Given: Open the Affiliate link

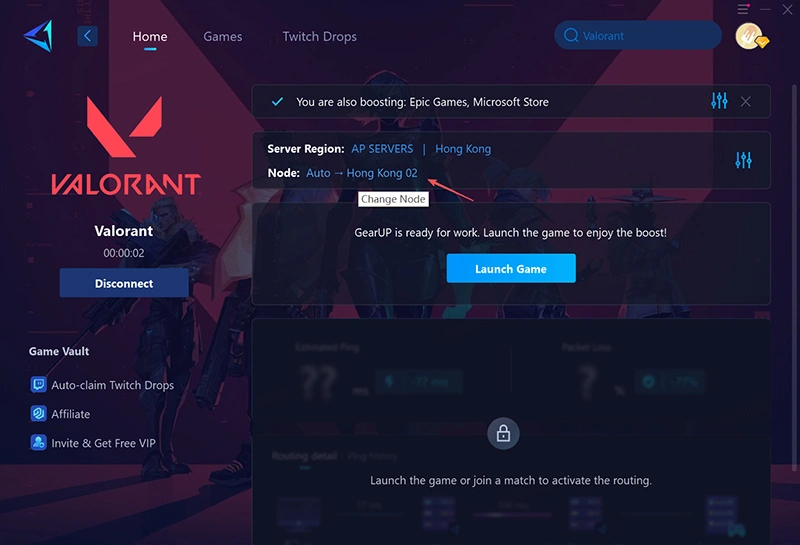Looking at the screenshot, I should (70, 414).
